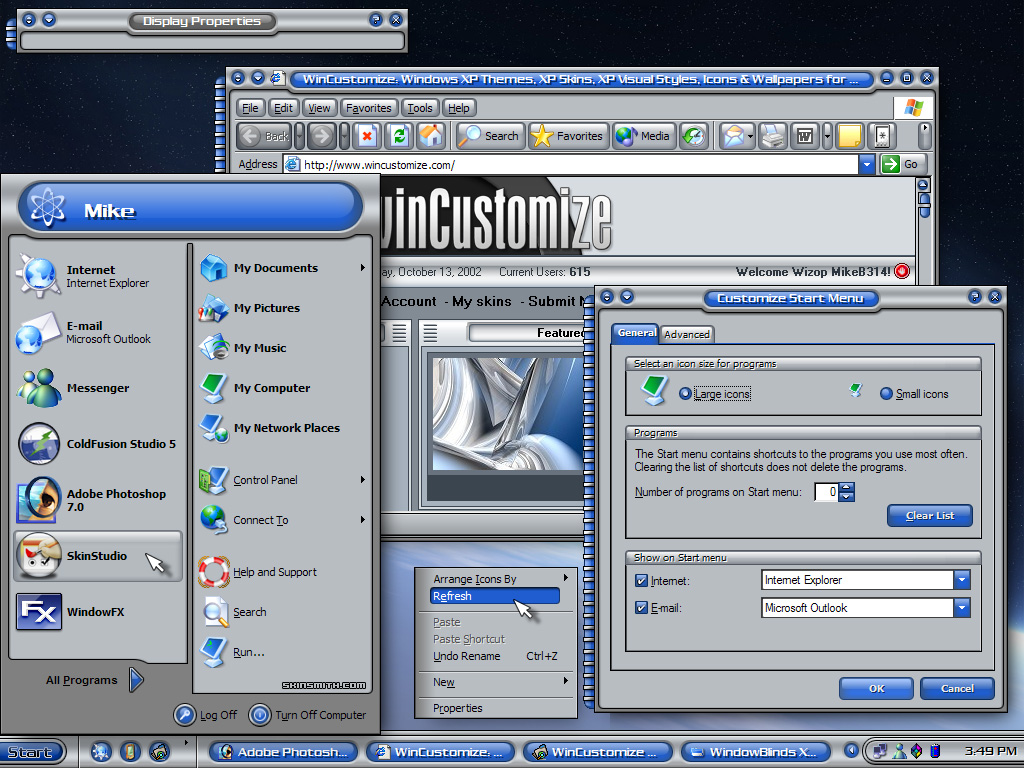Click the Refresh icon in browser toolbar
1024x768 pixels.
click(x=399, y=136)
